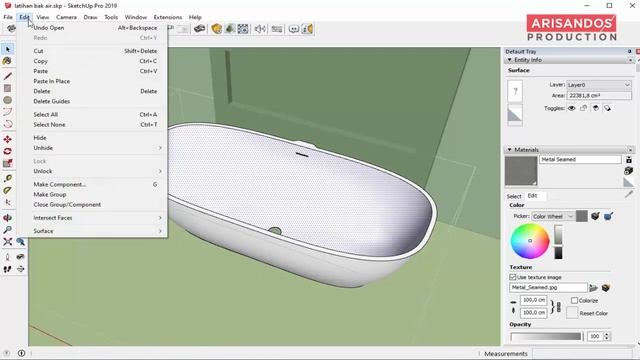
Task: Open the Camera menu
Action: pyautogui.click(x=66, y=17)
